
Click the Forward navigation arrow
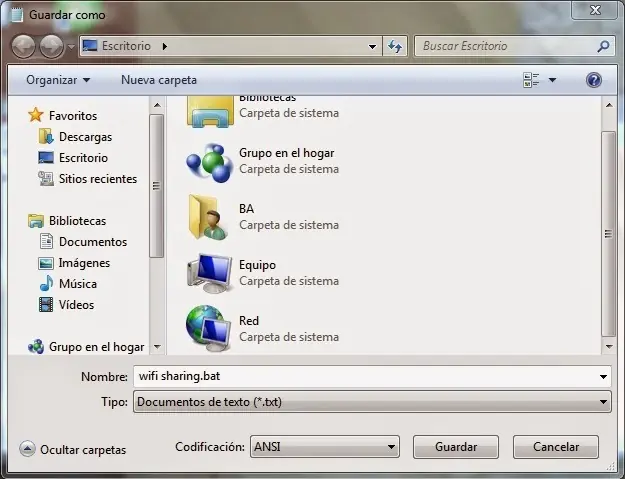click(52, 47)
